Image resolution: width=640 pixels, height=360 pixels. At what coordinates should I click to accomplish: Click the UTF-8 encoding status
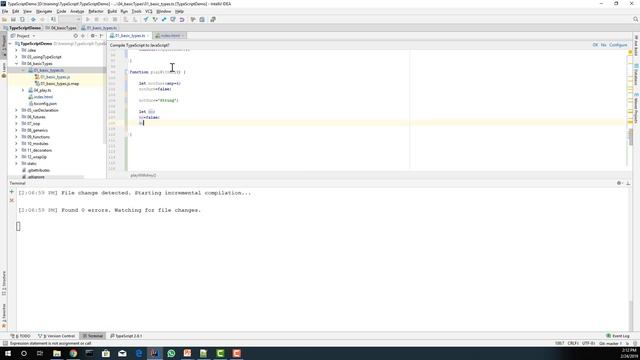click(588, 344)
